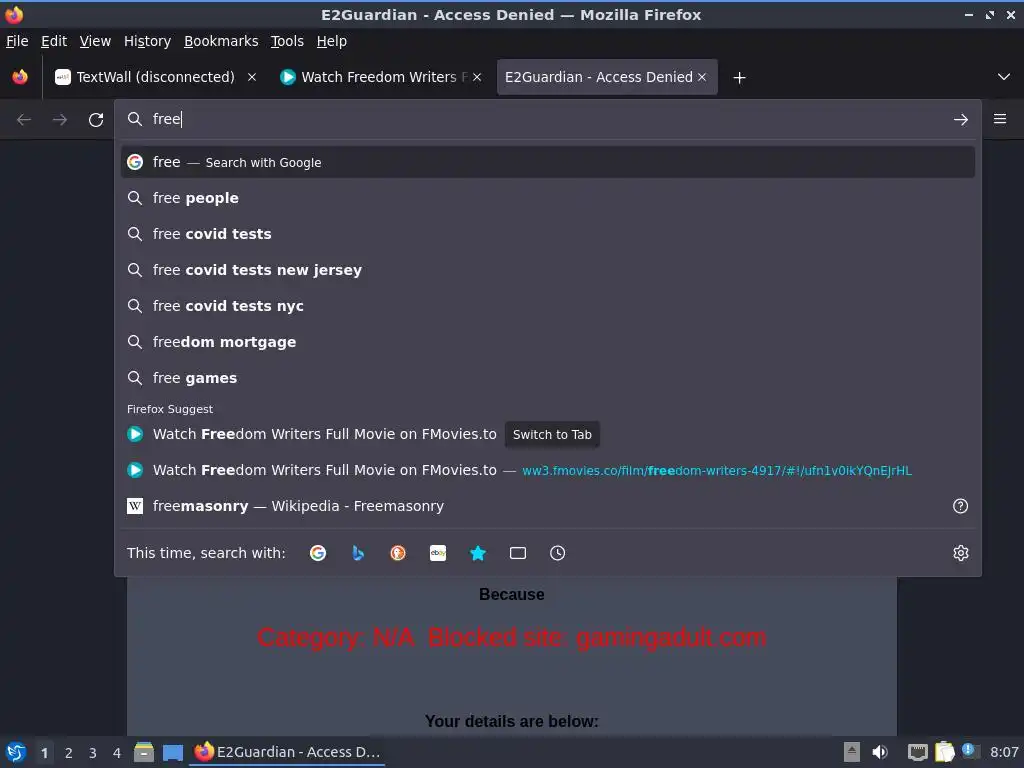Open the View menu
1024x768 pixels.
coord(95,41)
